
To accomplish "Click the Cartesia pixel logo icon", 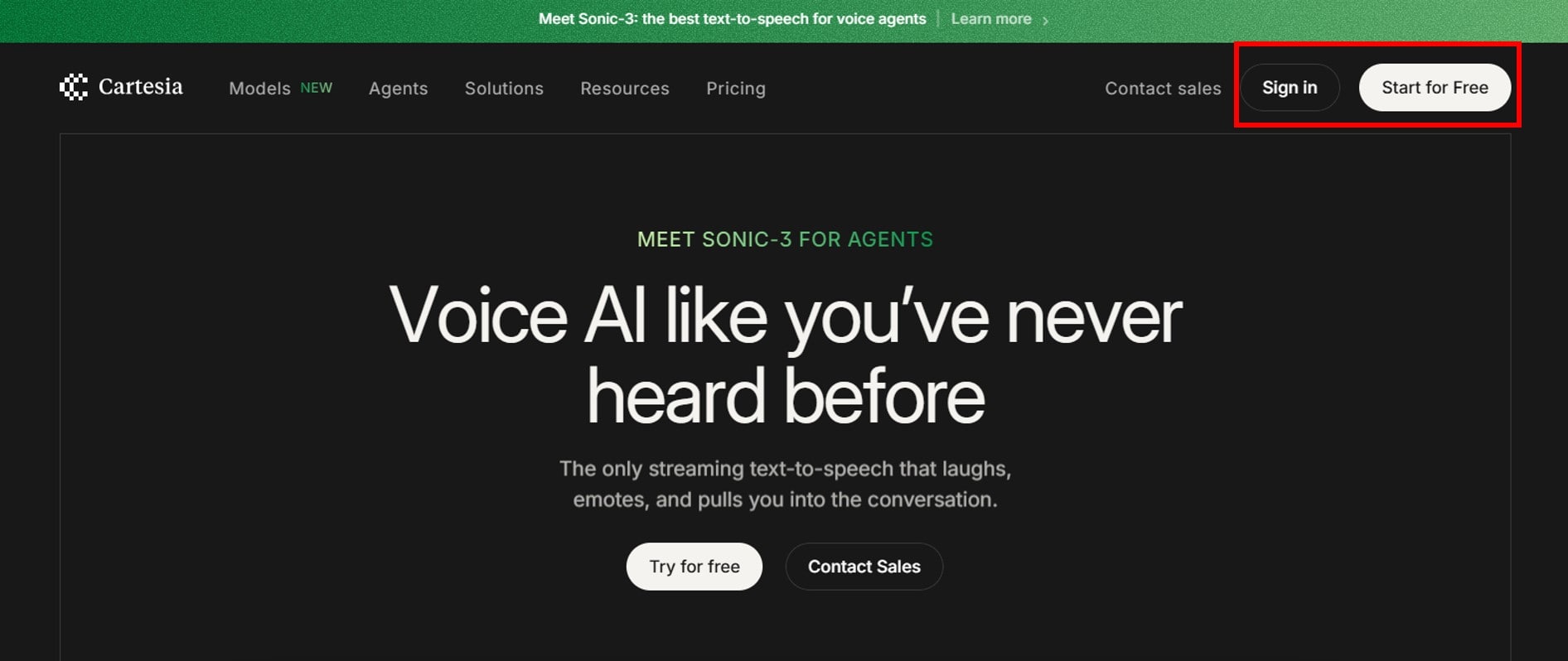I will [74, 87].
